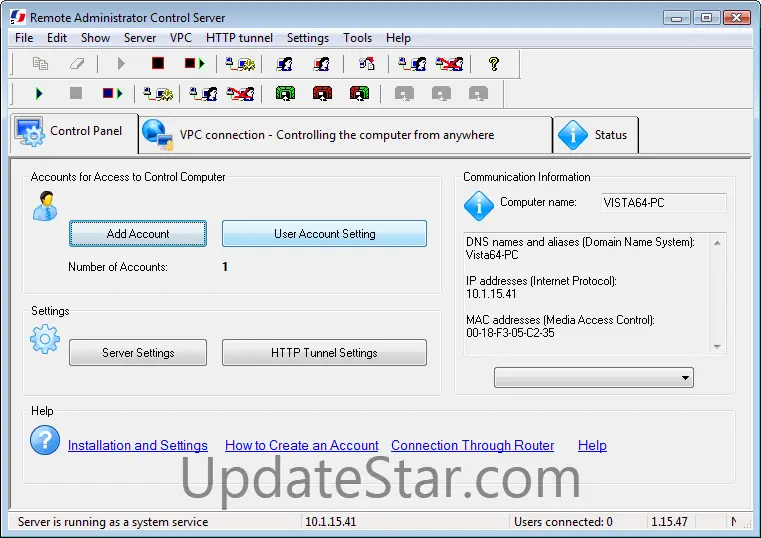Open the Settings menu
This screenshot has width=761, height=538.
click(x=308, y=38)
